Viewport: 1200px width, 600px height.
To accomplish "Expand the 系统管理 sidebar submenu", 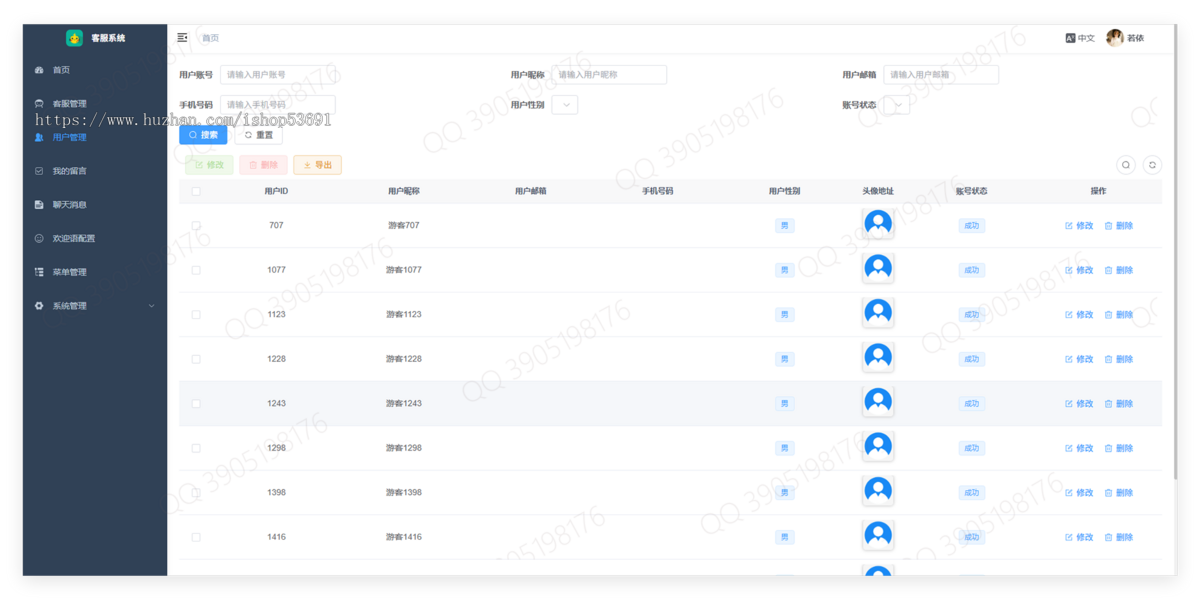I will coord(95,306).
